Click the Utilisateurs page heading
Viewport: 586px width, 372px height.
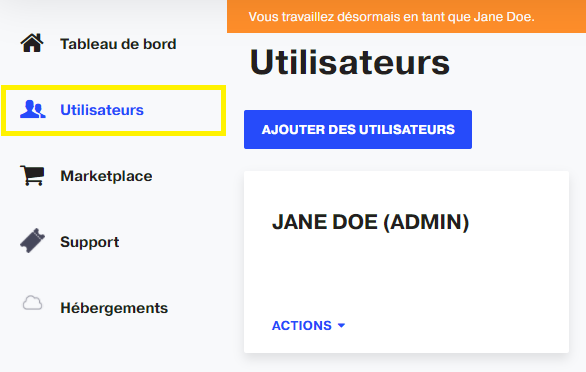[x=349, y=62]
